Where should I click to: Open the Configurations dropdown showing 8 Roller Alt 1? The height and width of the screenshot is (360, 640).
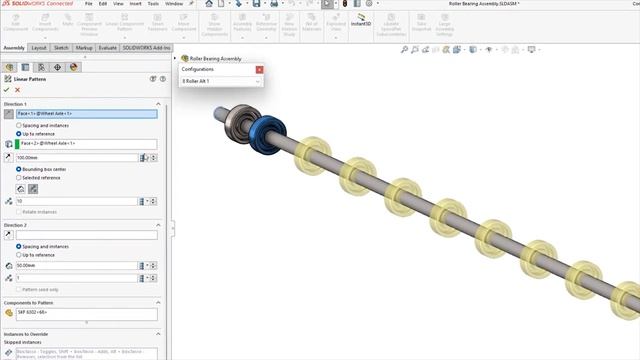[221, 81]
